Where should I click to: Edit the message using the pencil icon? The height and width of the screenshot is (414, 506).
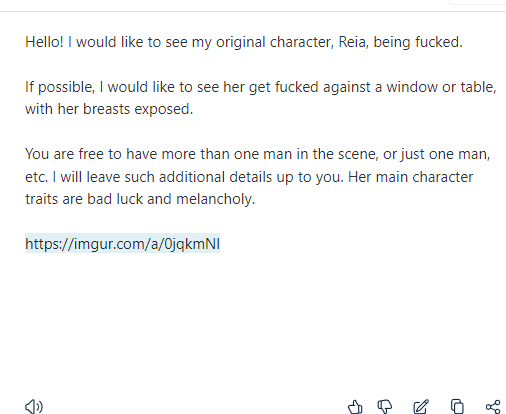[x=421, y=407]
